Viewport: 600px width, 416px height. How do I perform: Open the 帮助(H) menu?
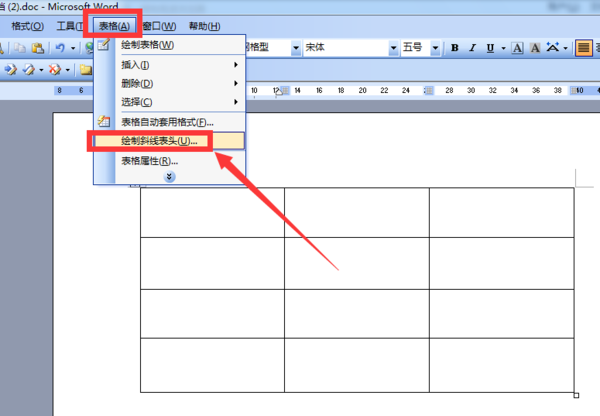(204, 26)
